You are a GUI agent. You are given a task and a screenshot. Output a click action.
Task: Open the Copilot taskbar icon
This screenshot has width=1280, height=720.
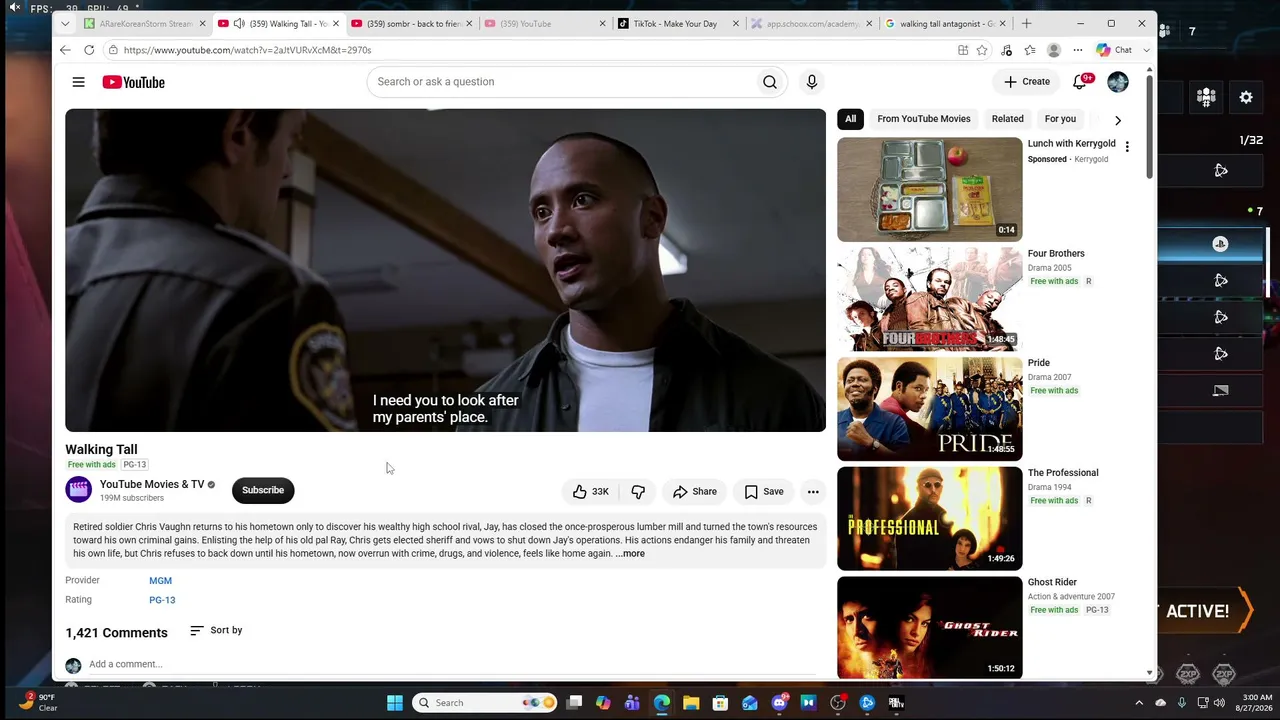point(603,703)
